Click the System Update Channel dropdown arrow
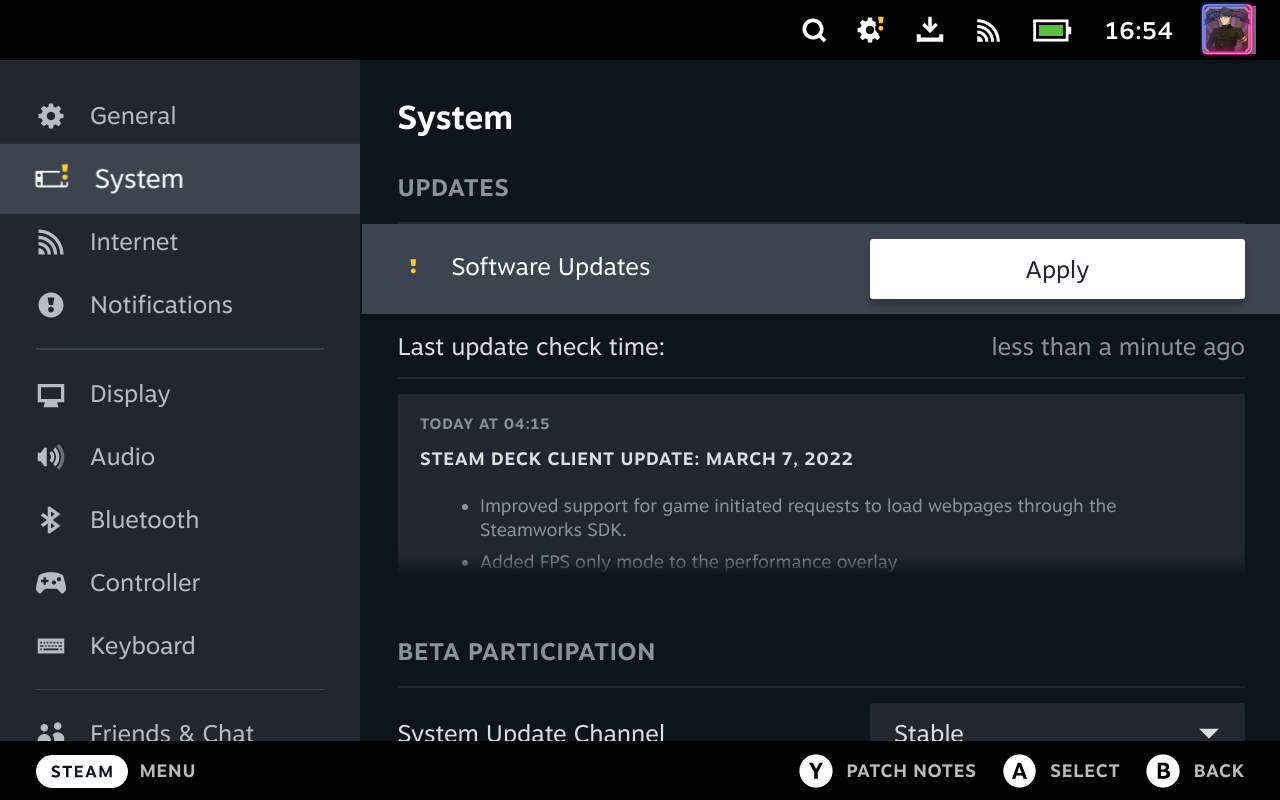Viewport: 1280px width, 800px height. [1208, 733]
